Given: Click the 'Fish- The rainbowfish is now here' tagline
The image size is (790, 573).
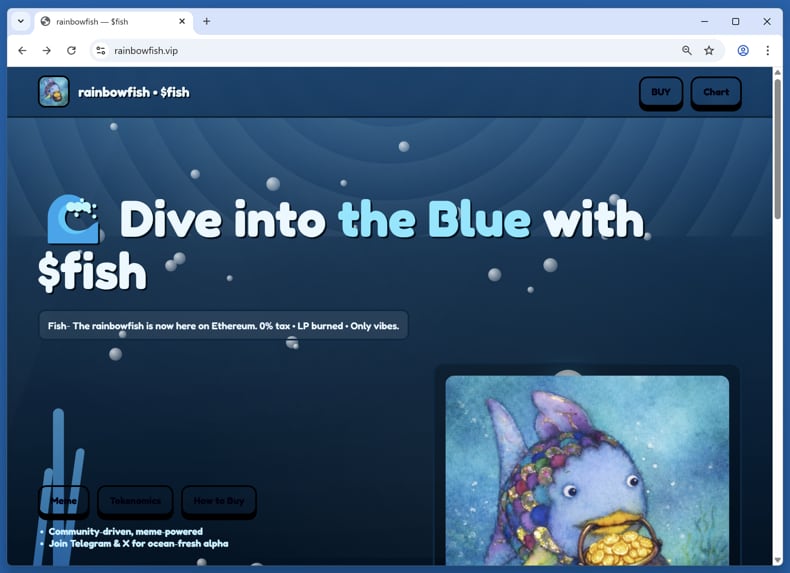Looking at the screenshot, I should (223, 326).
